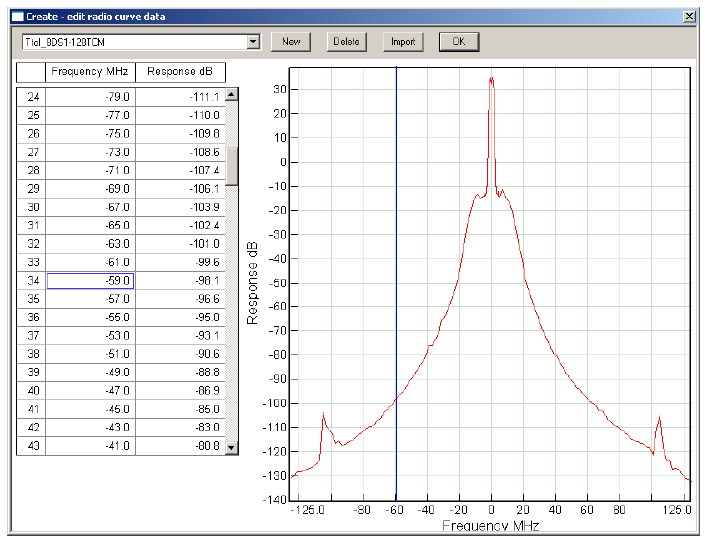Click the window icon in title bar
The width and height of the screenshot is (708, 544).
point(16,16)
